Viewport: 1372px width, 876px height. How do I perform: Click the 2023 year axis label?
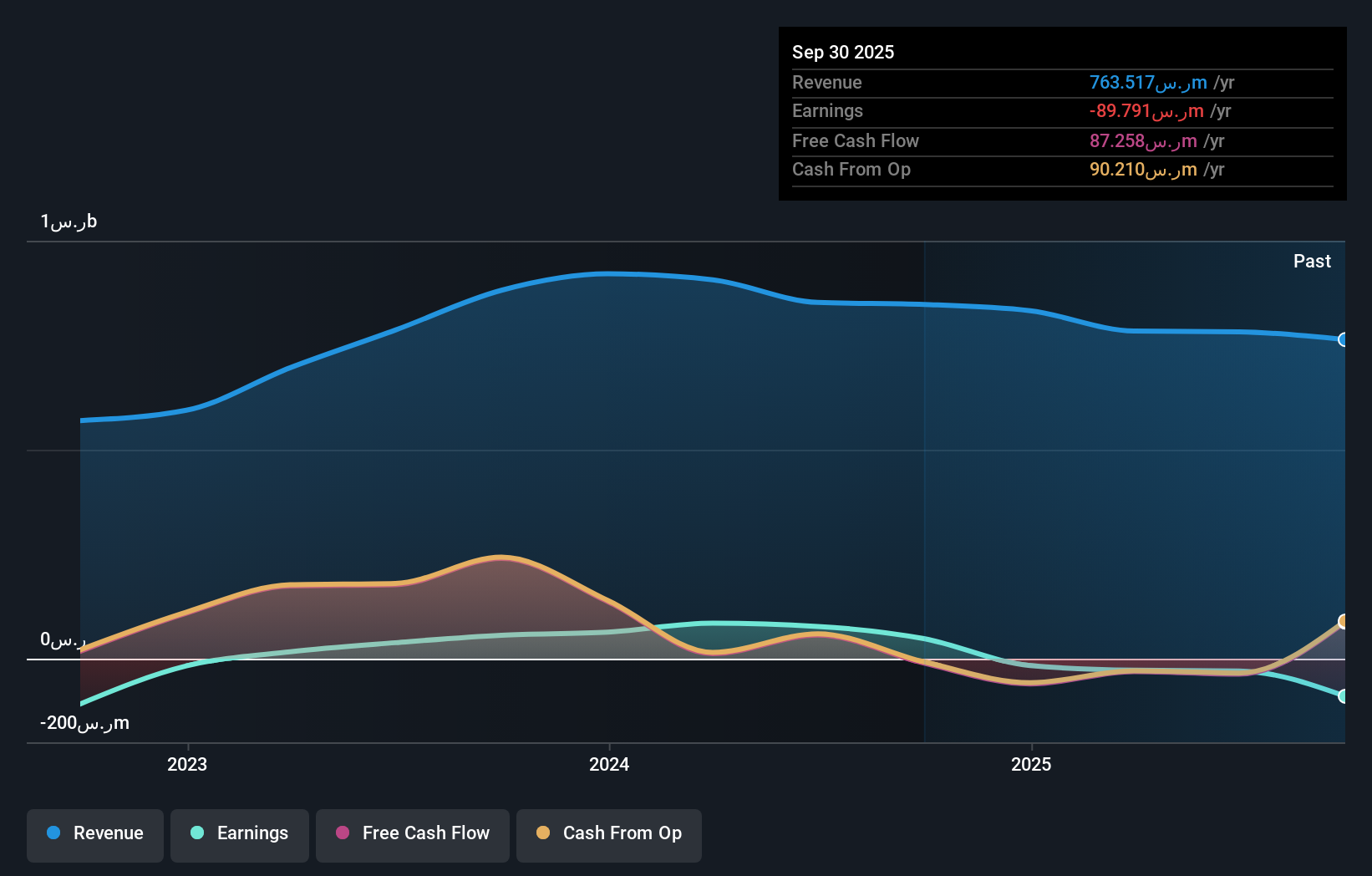click(187, 763)
